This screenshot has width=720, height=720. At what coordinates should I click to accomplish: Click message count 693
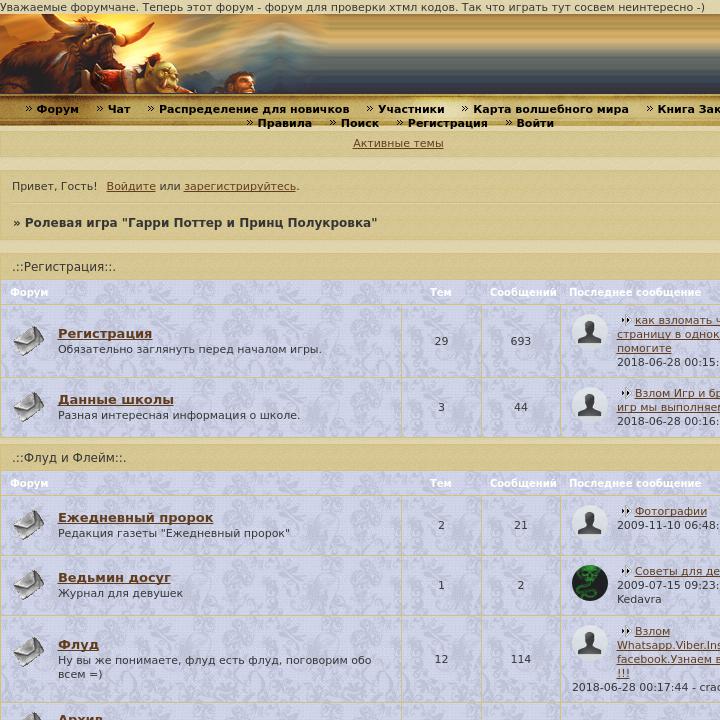520,341
